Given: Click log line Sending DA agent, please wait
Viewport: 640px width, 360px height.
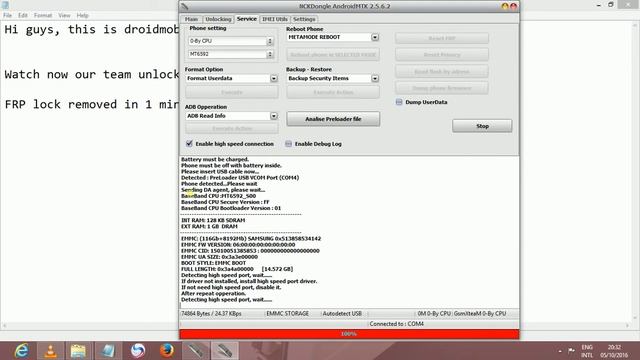Looking at the screenshot, I should tap(223, 190).
